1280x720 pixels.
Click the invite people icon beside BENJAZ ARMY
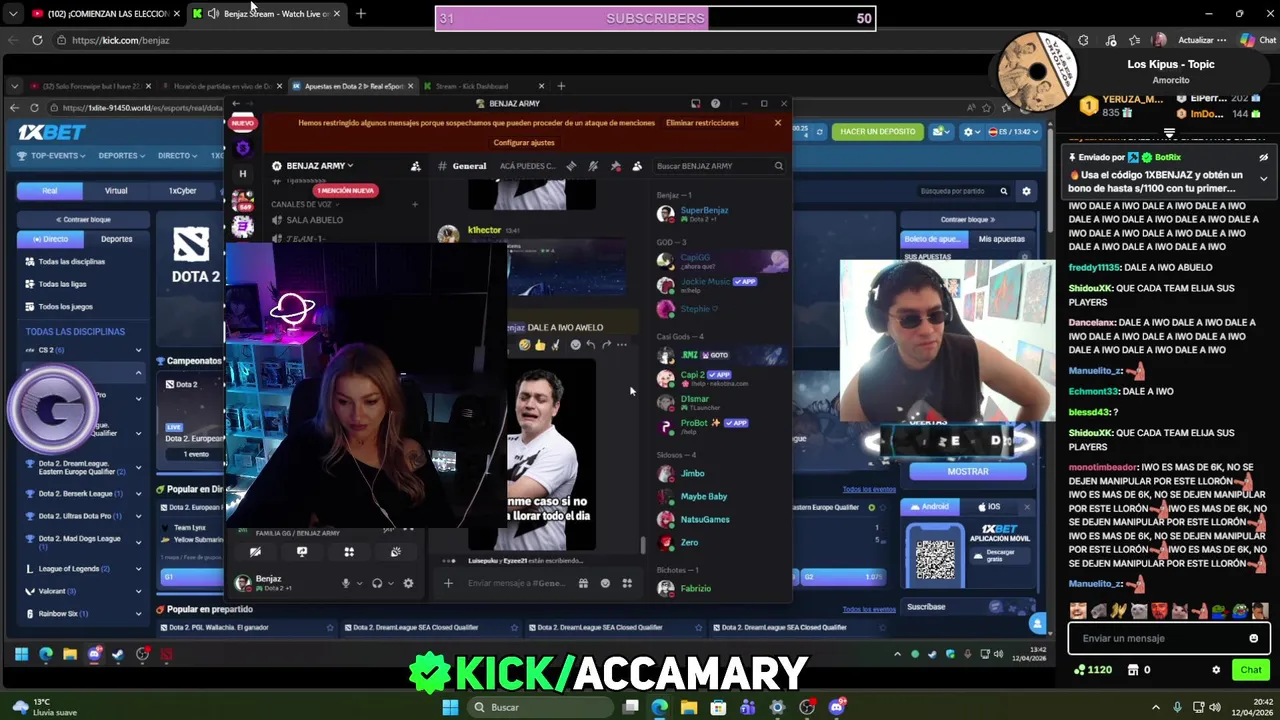[x=416, y=166]
